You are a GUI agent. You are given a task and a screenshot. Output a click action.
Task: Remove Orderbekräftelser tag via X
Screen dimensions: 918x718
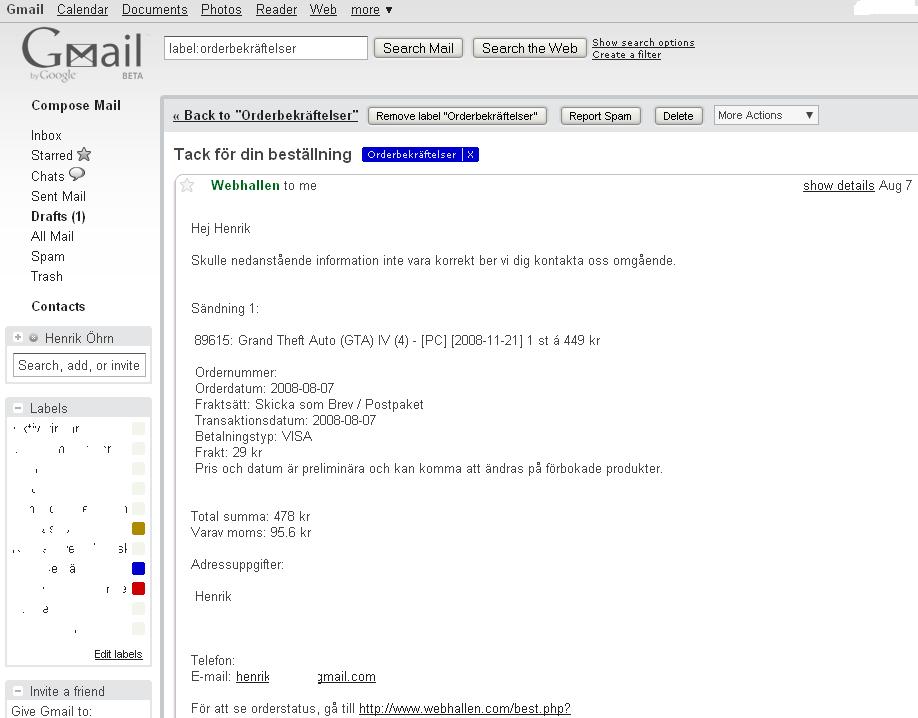click(x=470, y=155)
